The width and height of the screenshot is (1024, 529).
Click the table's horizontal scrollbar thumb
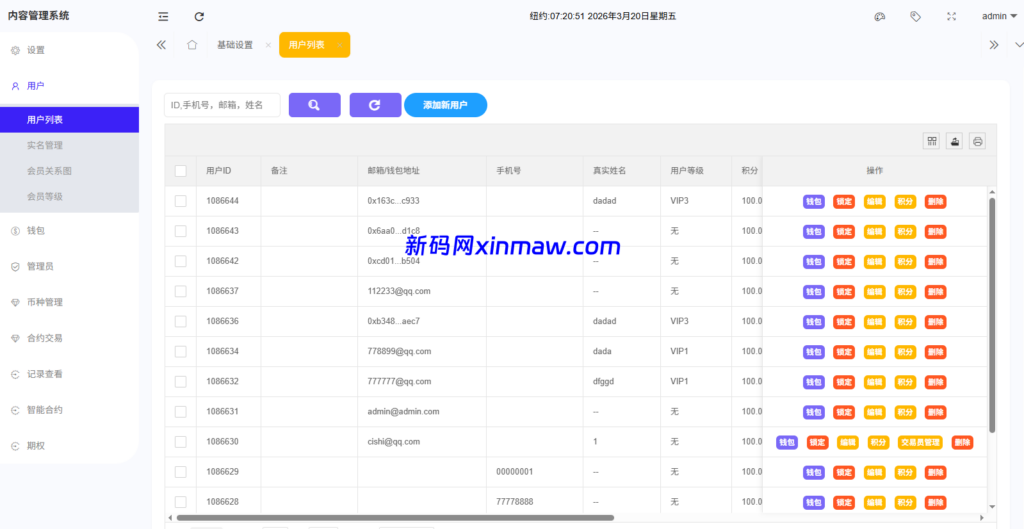395,517
